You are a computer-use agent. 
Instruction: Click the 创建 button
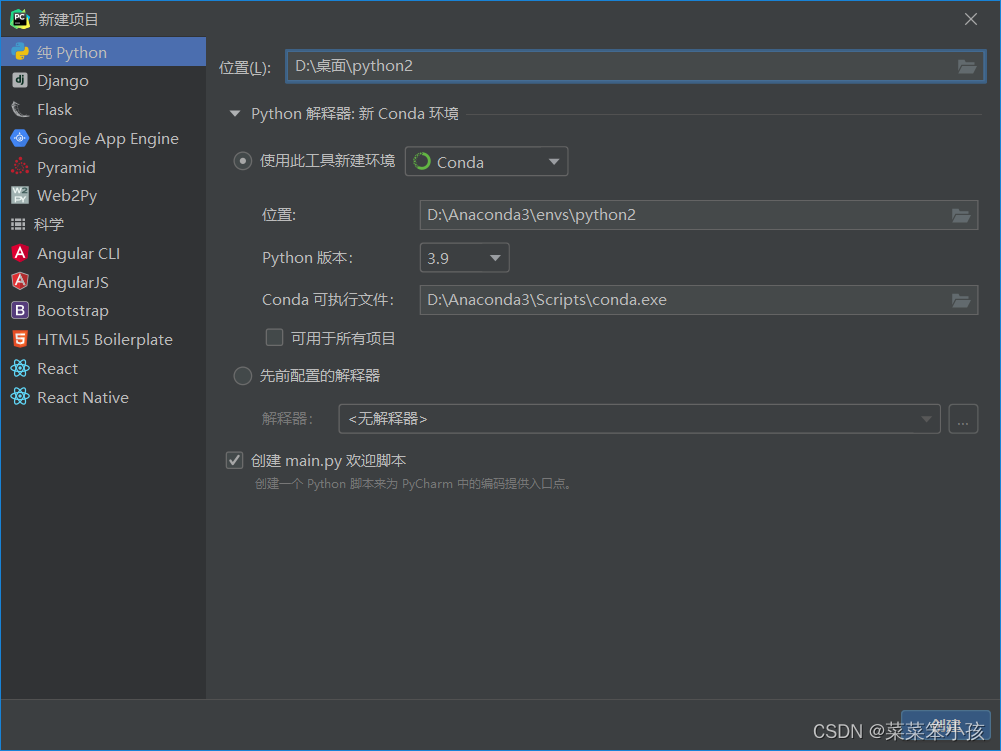945,727
